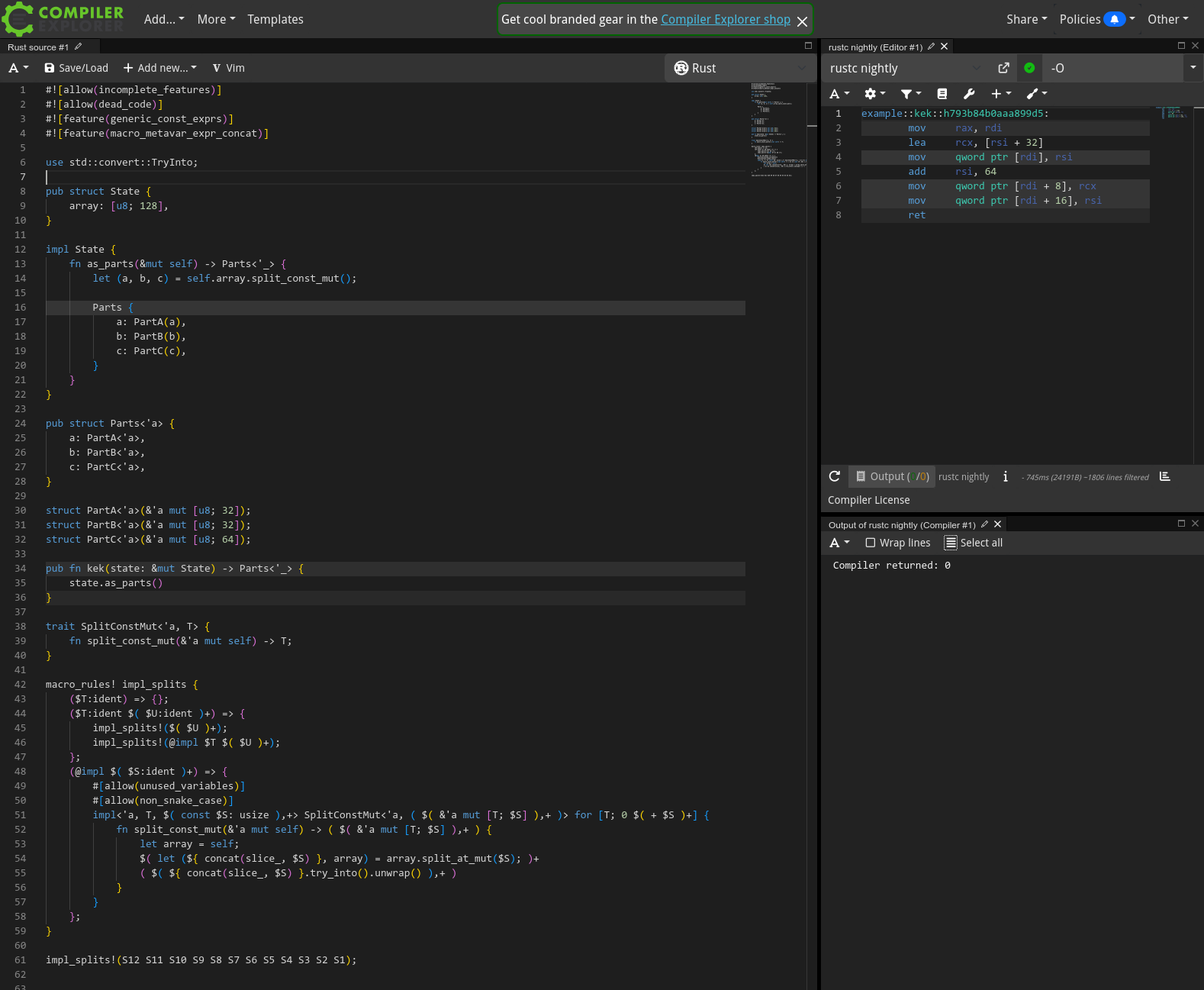Maximize the output pane
Screen dimensions: 1204x990
click(x=1181, y=524)
